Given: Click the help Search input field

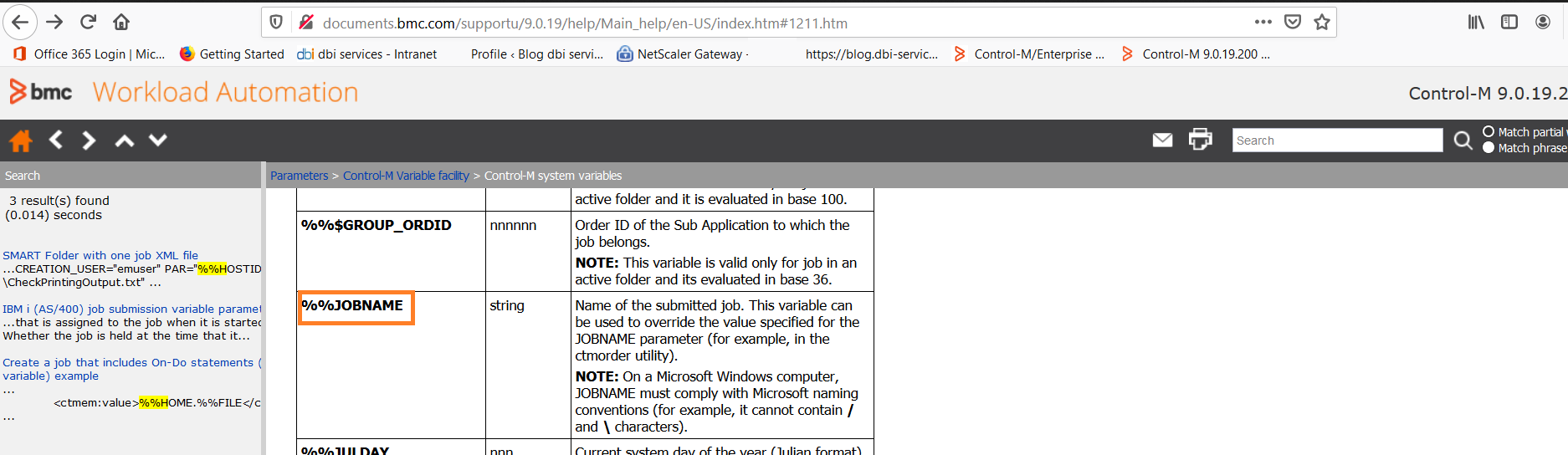Looking at the screenshot, I should 1337,140.
